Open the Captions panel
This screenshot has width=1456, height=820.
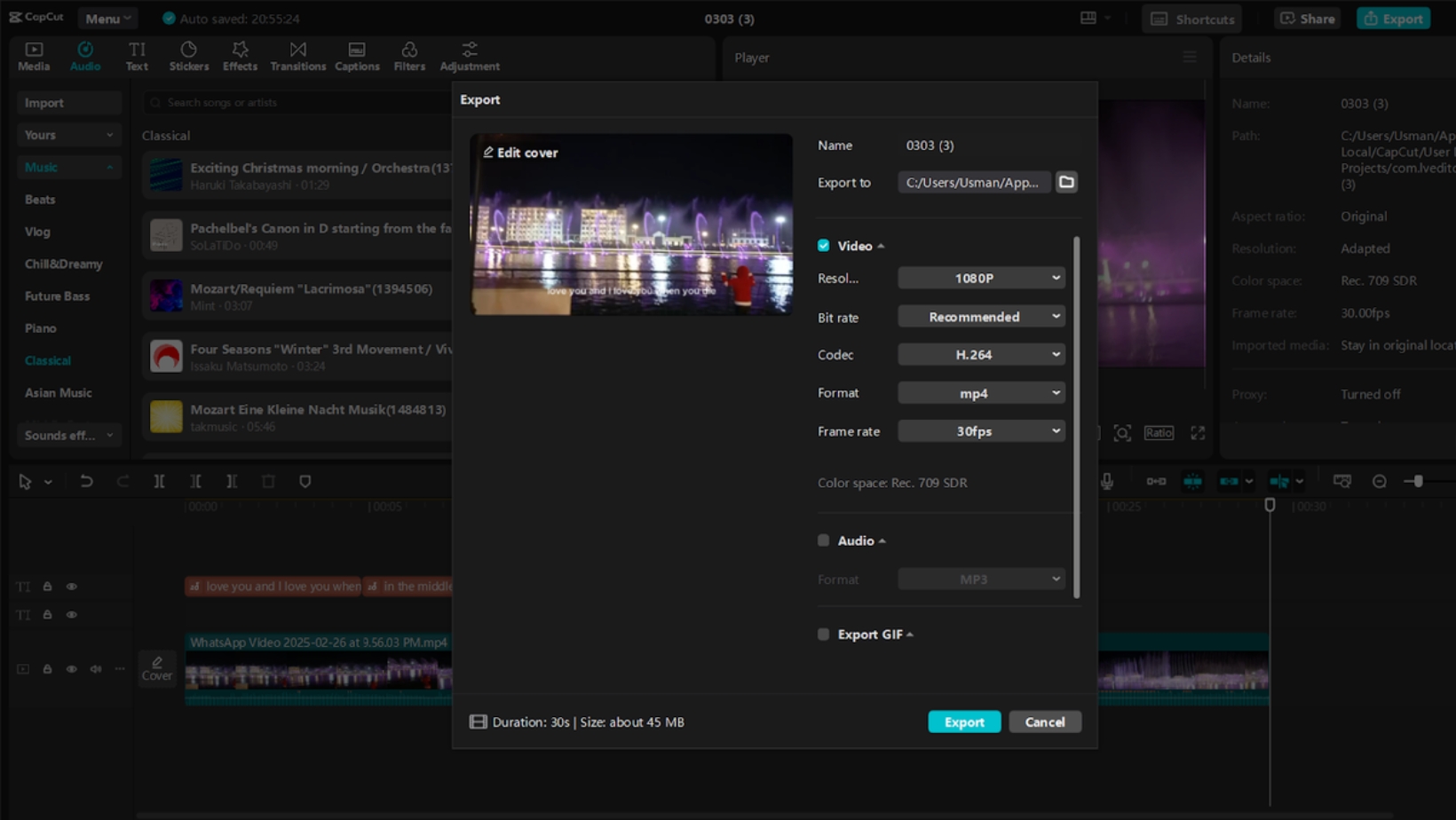point(357,56)
